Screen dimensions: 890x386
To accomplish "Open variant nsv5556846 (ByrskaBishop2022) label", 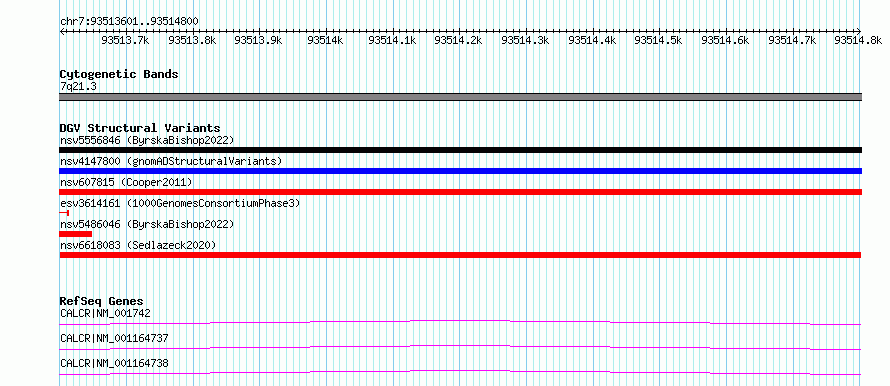I will (x=147, y=140).
